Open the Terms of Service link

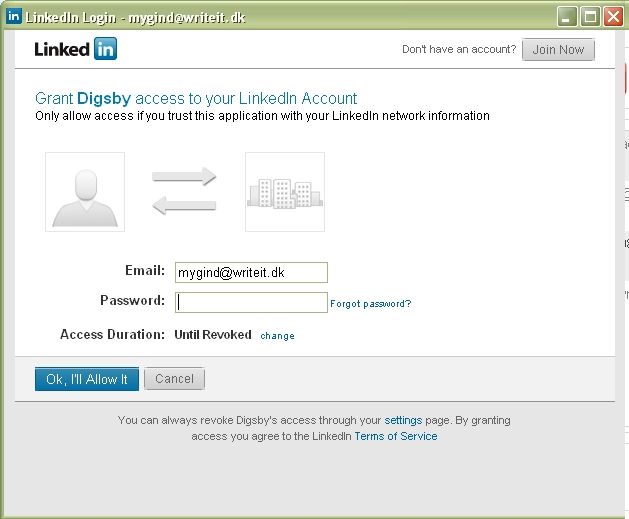[395, 436]
